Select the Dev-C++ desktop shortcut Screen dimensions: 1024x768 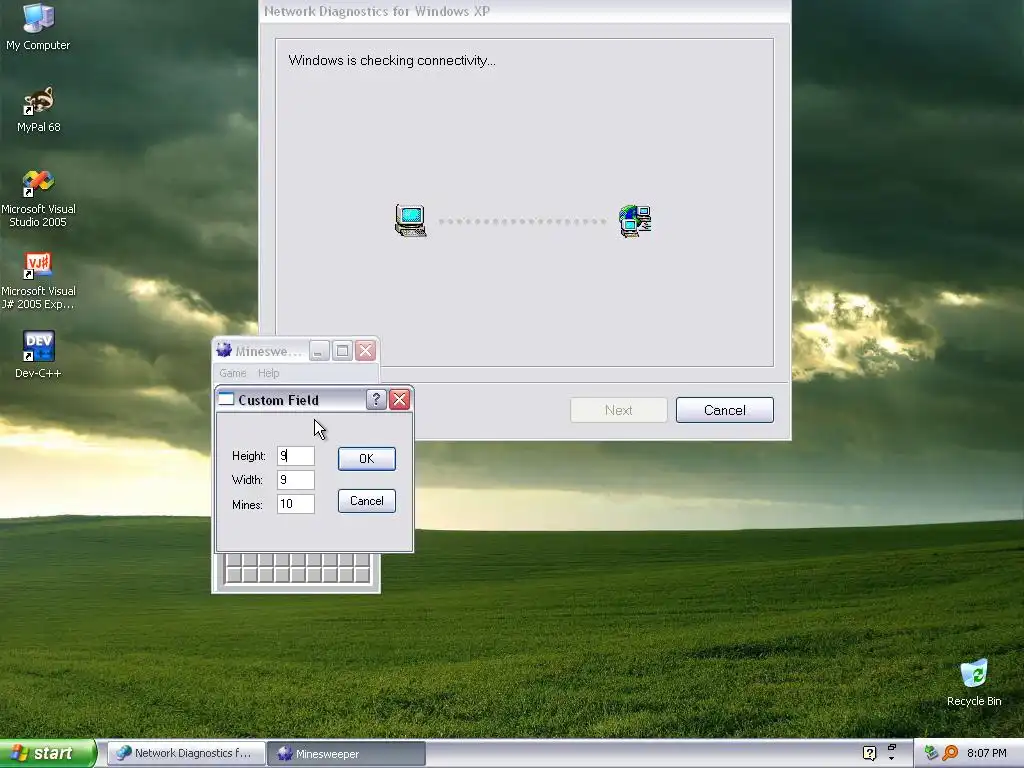coord(38,355)
